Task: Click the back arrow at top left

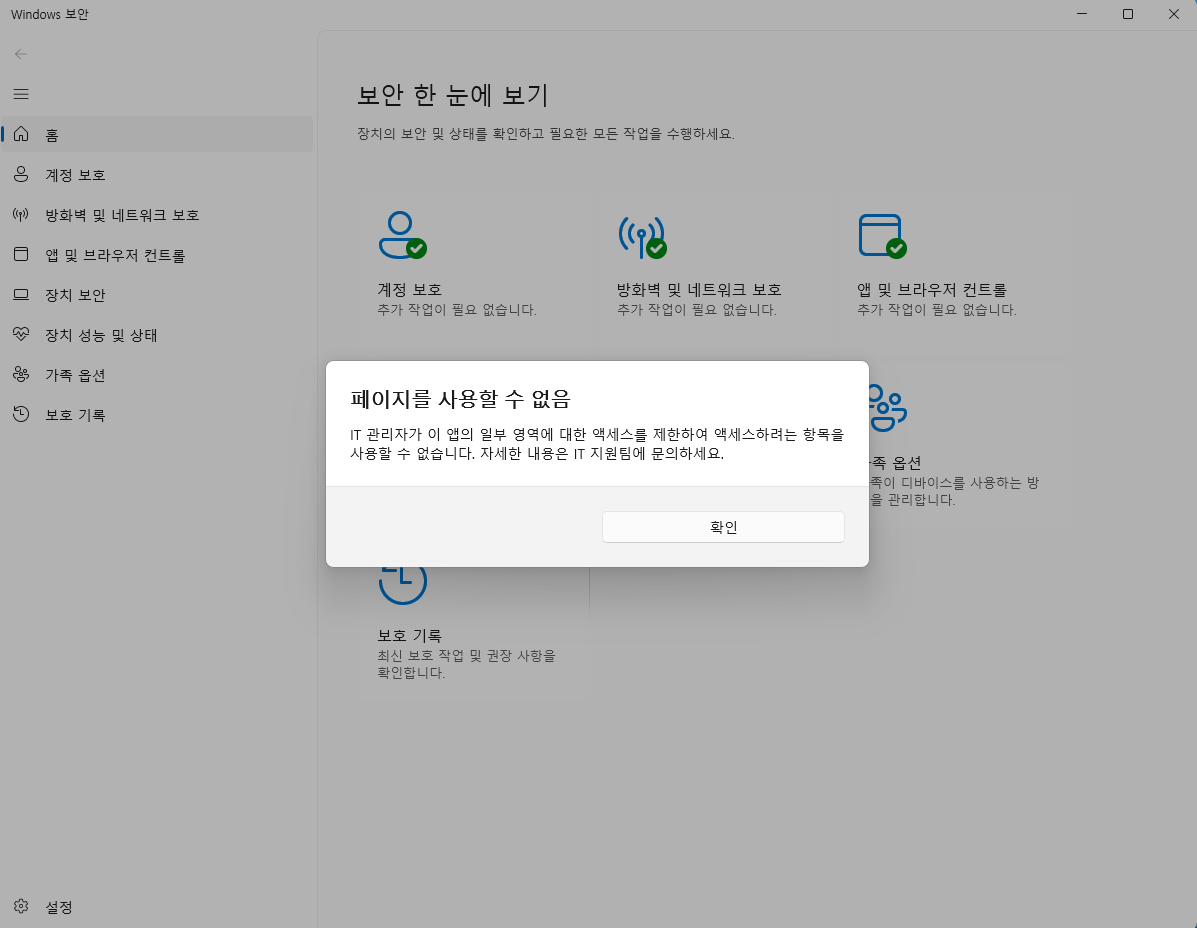Action: pos(20,54)
